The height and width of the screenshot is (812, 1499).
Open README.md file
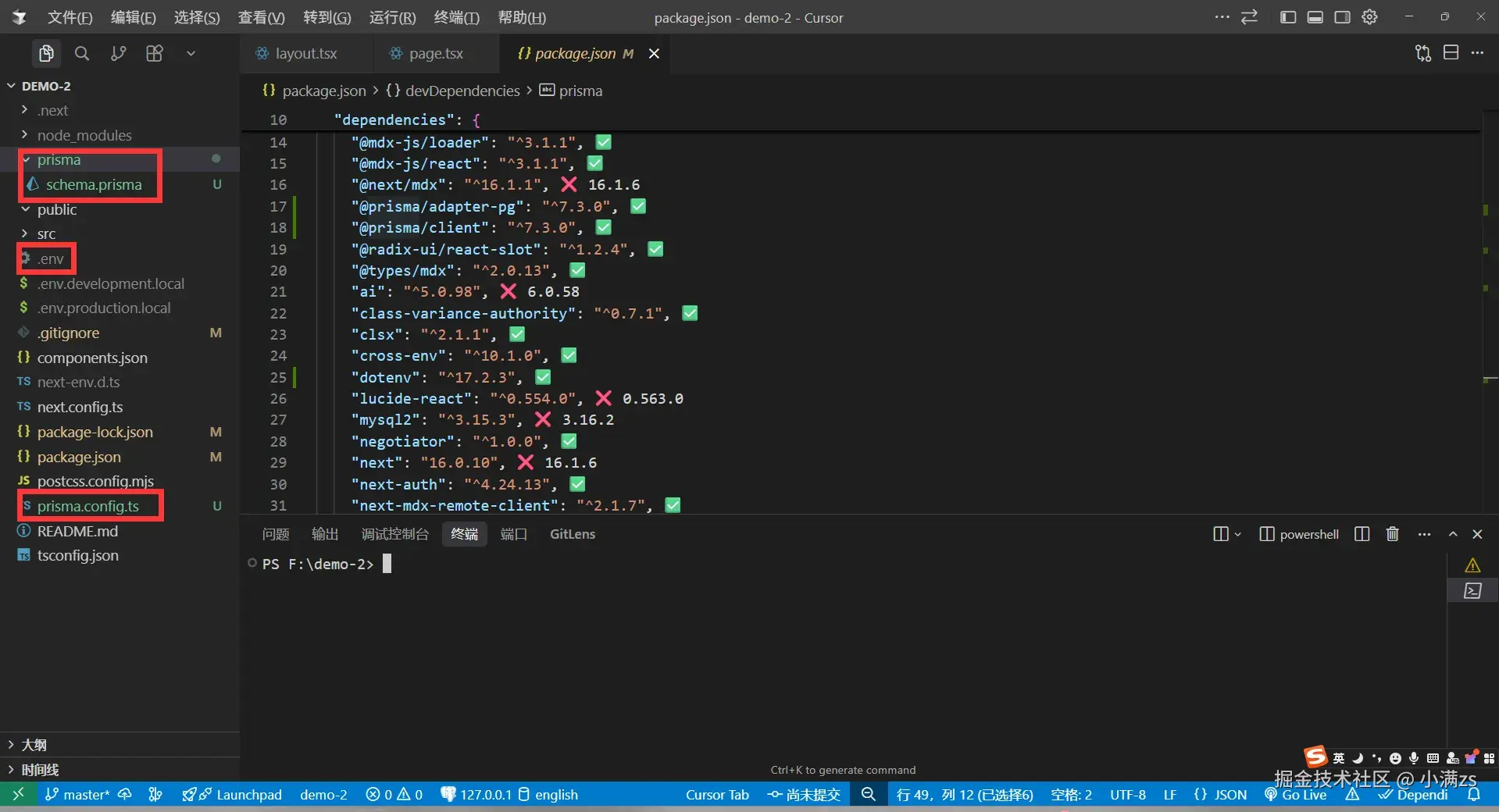coord(77,531)
